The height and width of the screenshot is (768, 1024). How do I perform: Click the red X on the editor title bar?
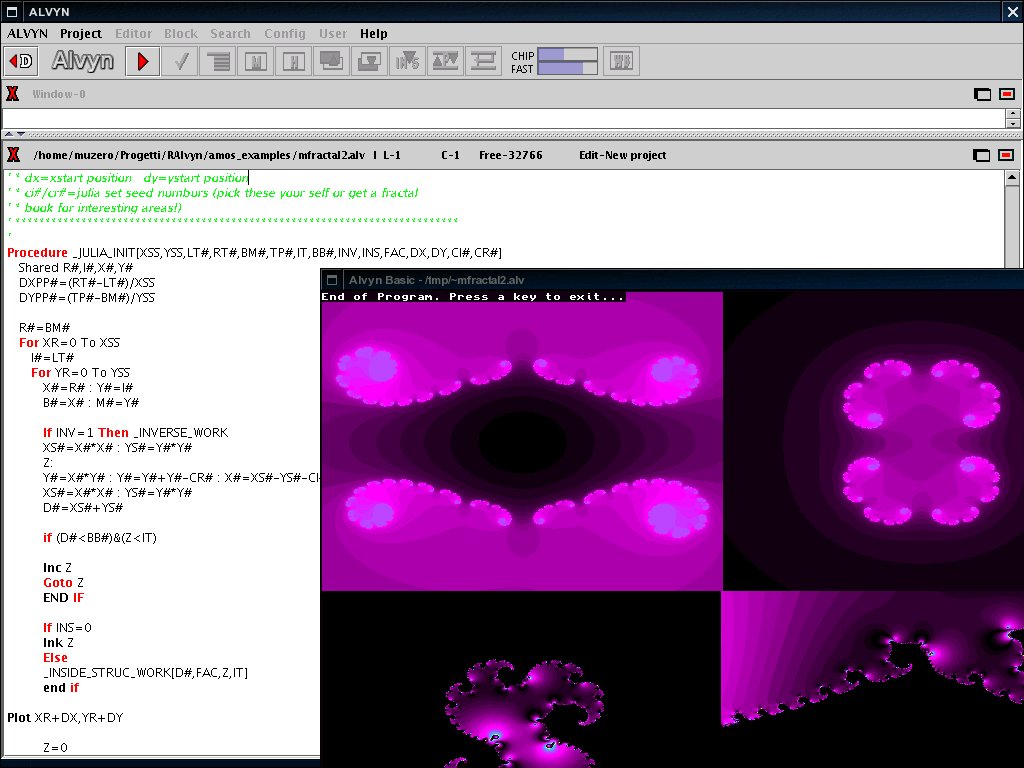click(13, 155)
